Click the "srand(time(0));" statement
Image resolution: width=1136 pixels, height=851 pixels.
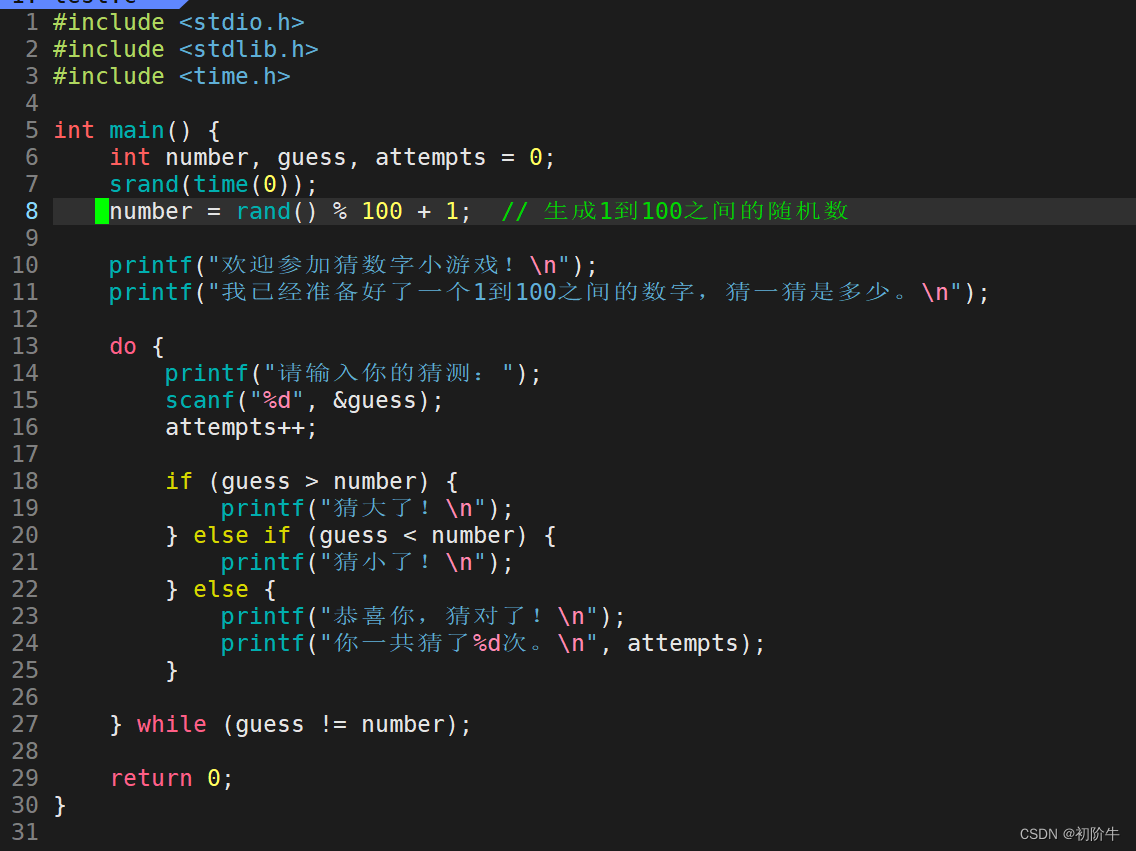213,184
